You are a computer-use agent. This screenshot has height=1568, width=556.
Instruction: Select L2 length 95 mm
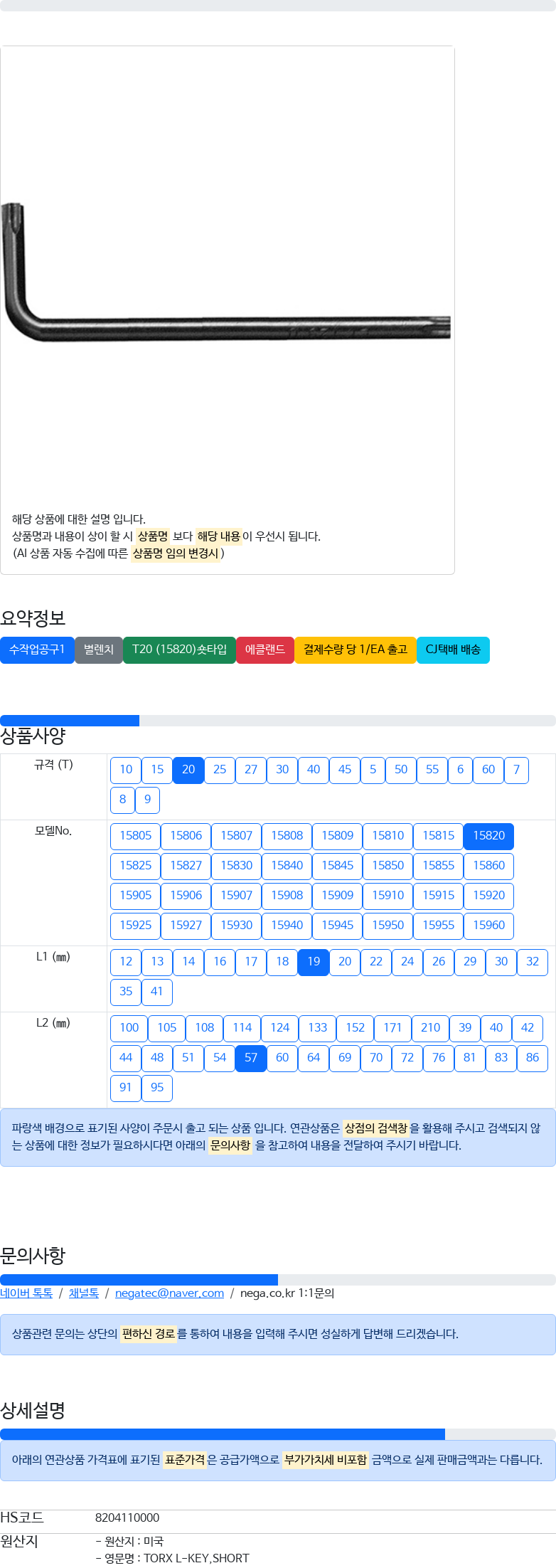click(157, 1088)
